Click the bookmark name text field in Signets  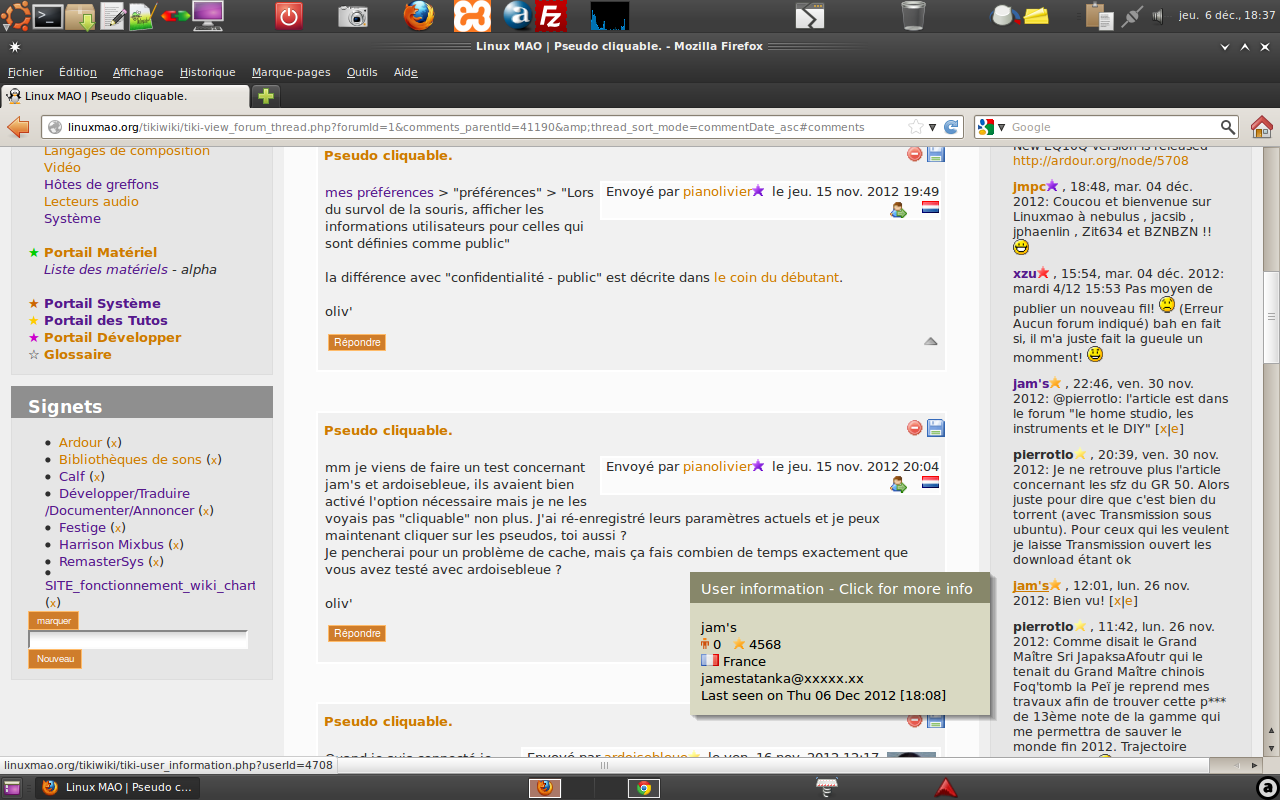click(x=138, y=640)
